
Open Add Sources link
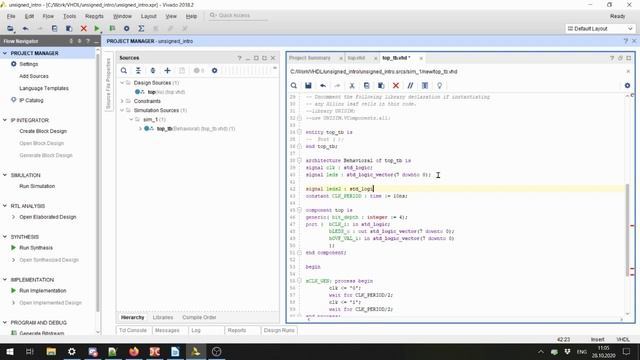pos(34,76)
